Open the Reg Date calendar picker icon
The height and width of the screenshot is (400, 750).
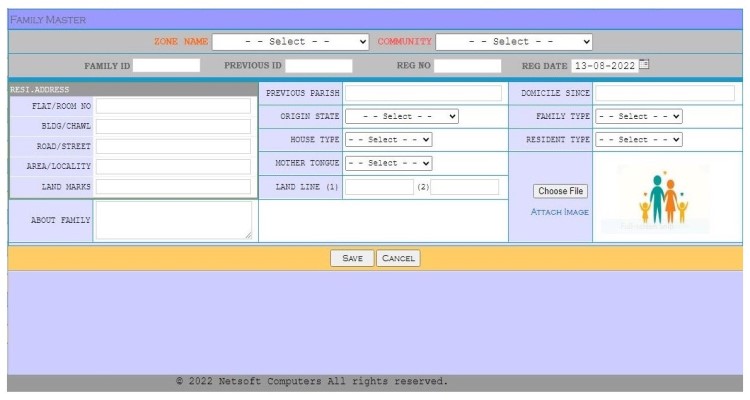[x=644, y=65]
